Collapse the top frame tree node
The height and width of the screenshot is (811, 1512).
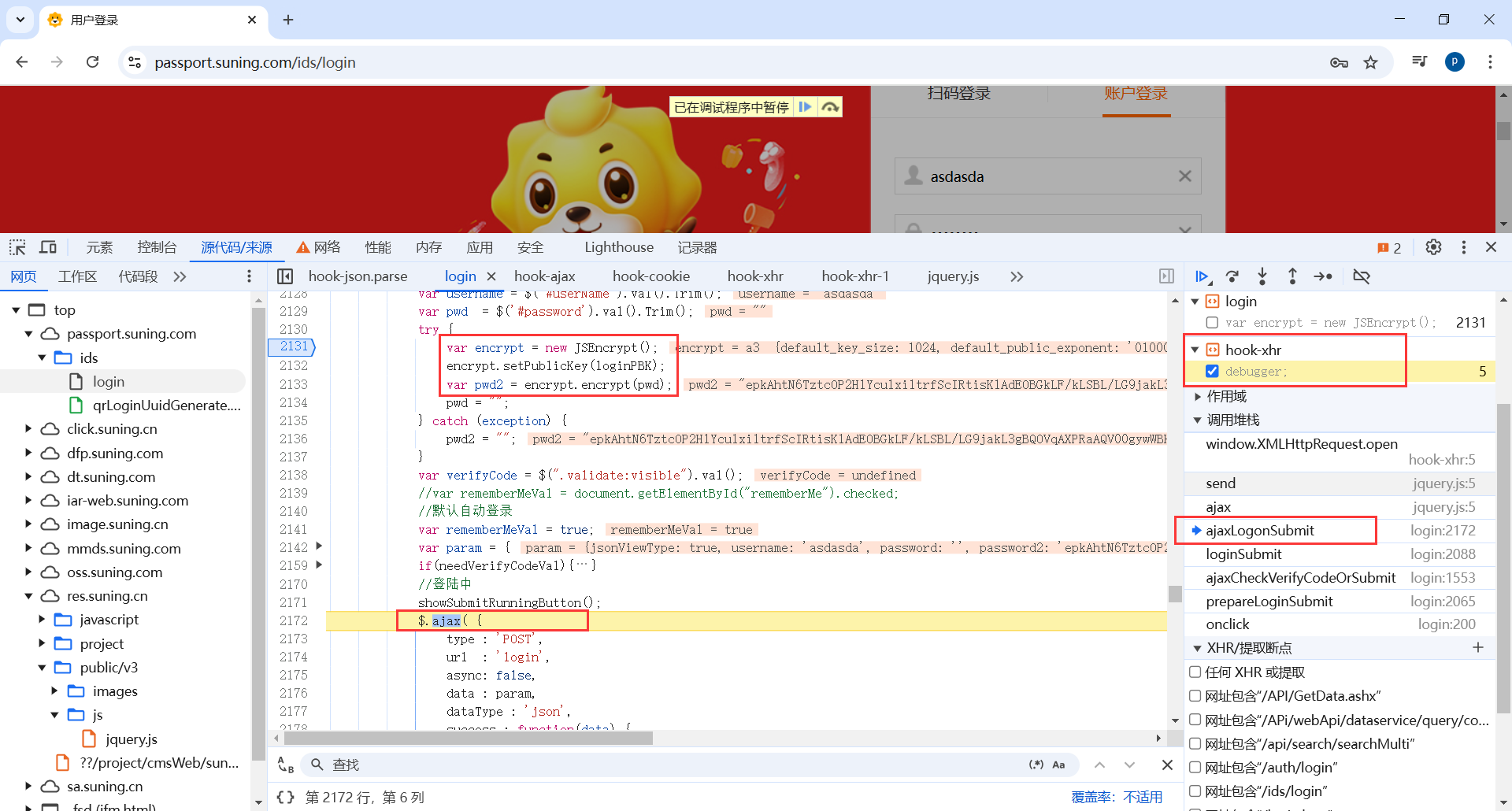click(x=16, y=310)
